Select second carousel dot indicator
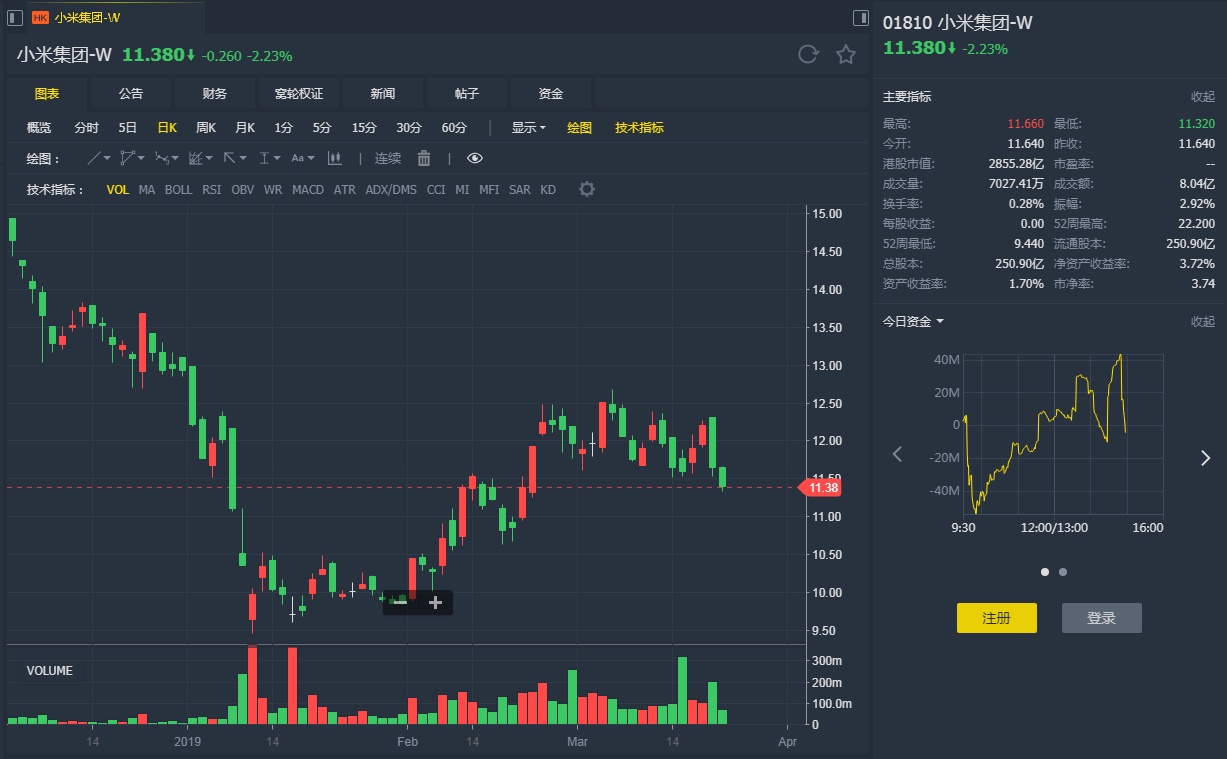This screenshot has width=1227, height=759. pos(1062,572)
